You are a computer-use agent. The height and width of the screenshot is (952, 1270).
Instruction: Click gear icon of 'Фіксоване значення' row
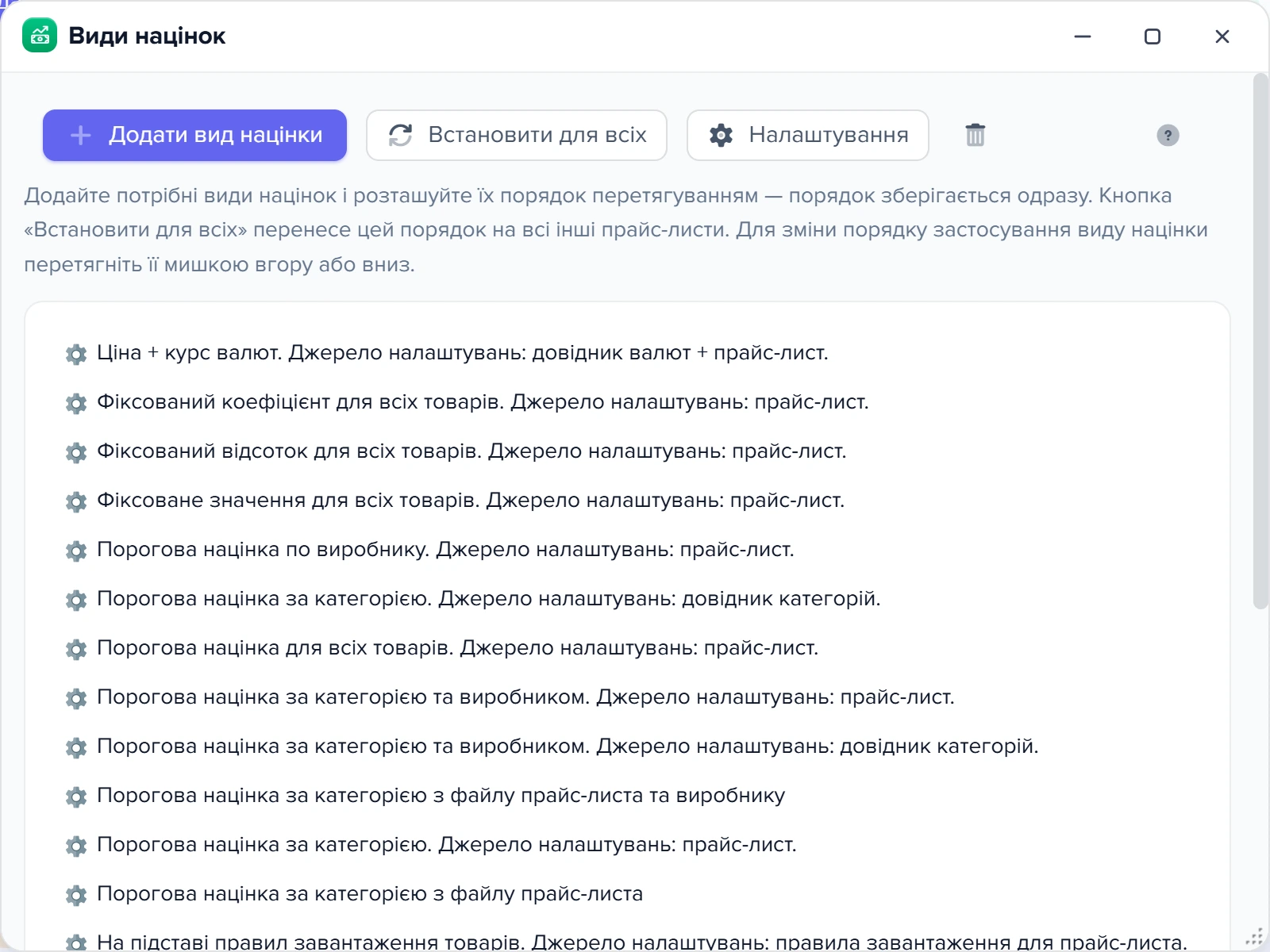pyautogui.click(x=76, y=501)
